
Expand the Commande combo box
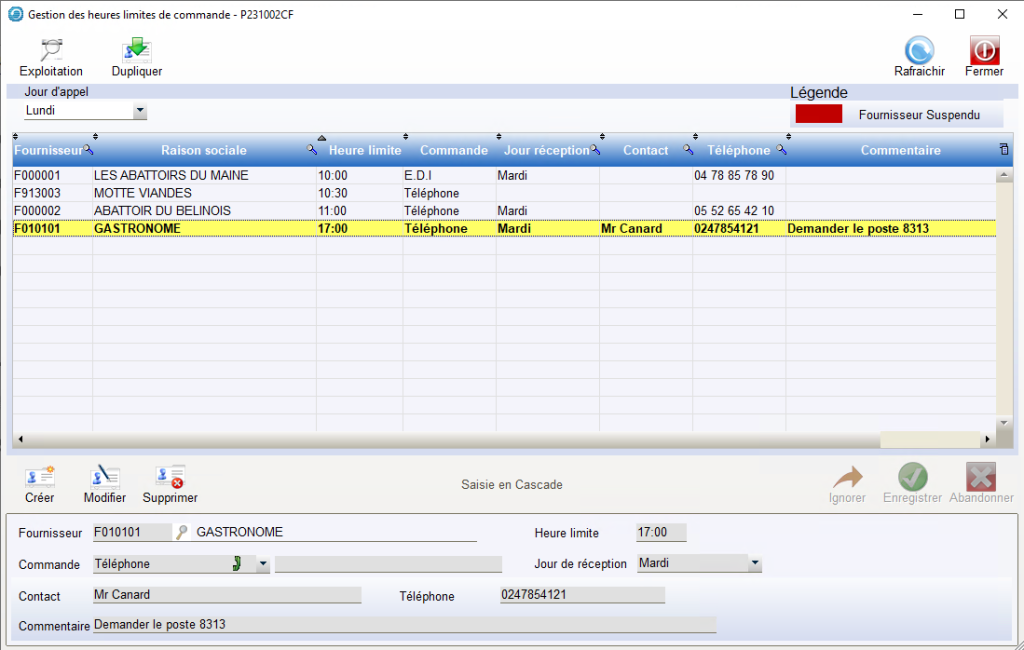click(263, 564)
